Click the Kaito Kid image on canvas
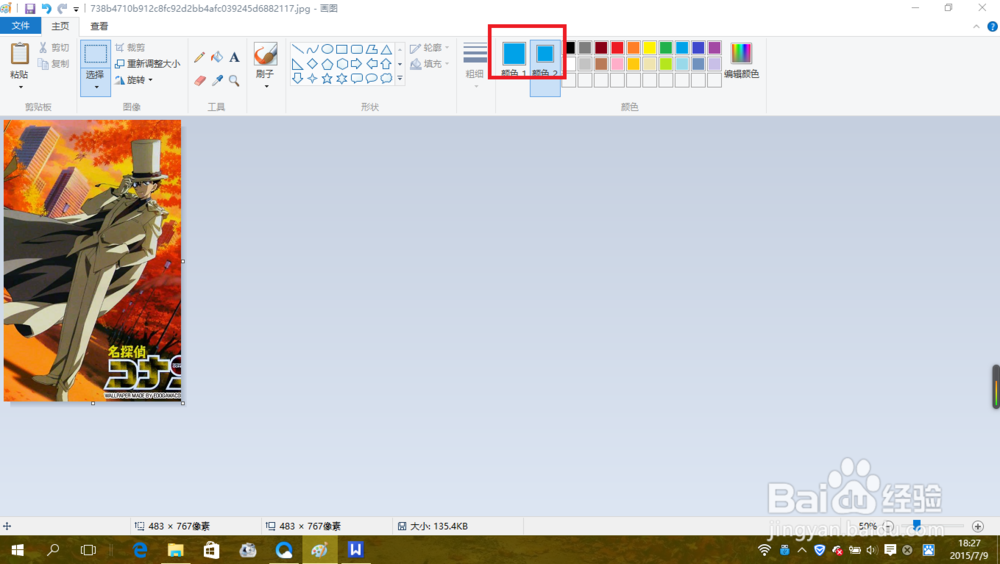This screenshot has width=1000, height=564. [x=92, y=260]
